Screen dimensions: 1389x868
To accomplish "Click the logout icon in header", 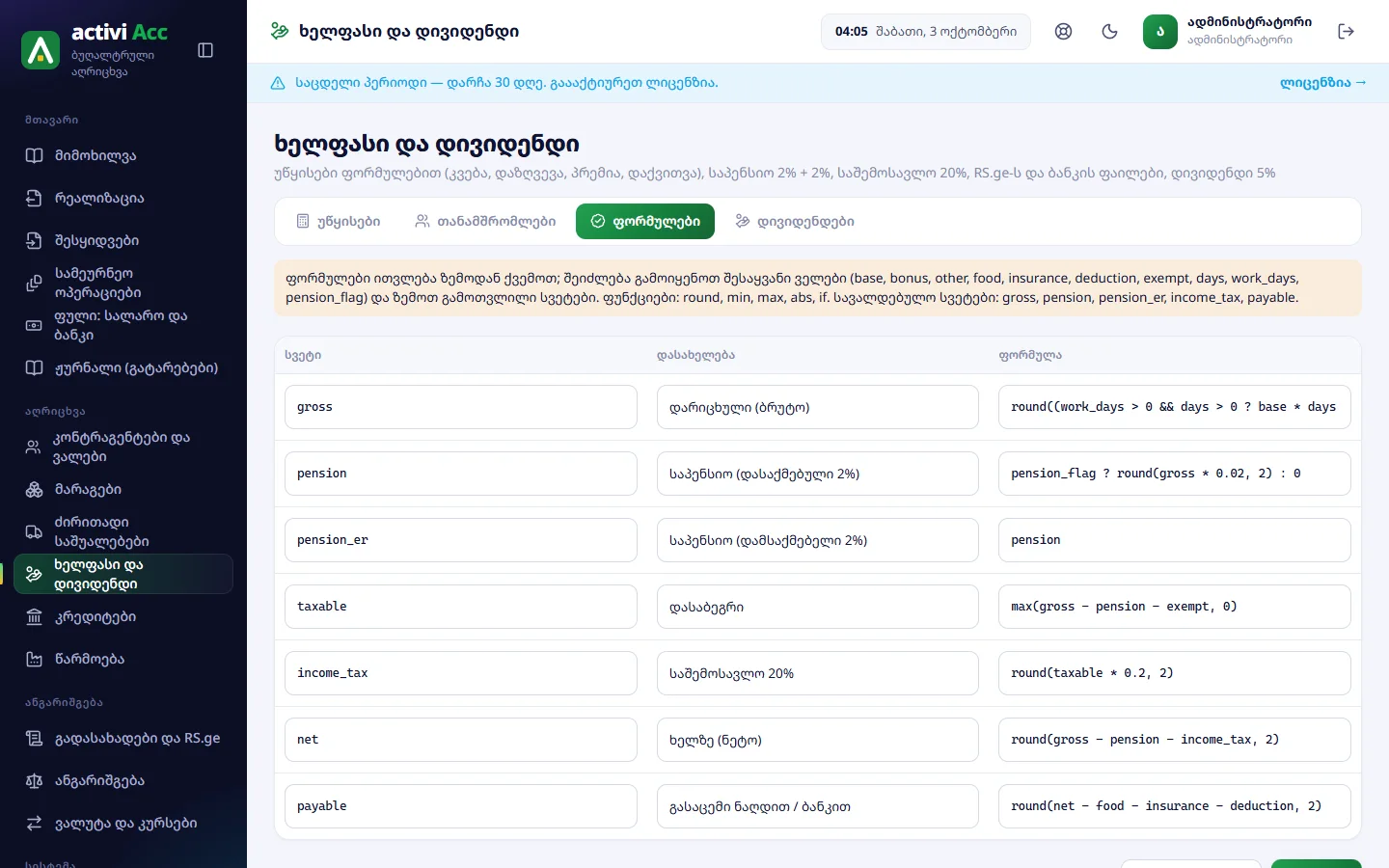I will click(x=1347, y=31).
